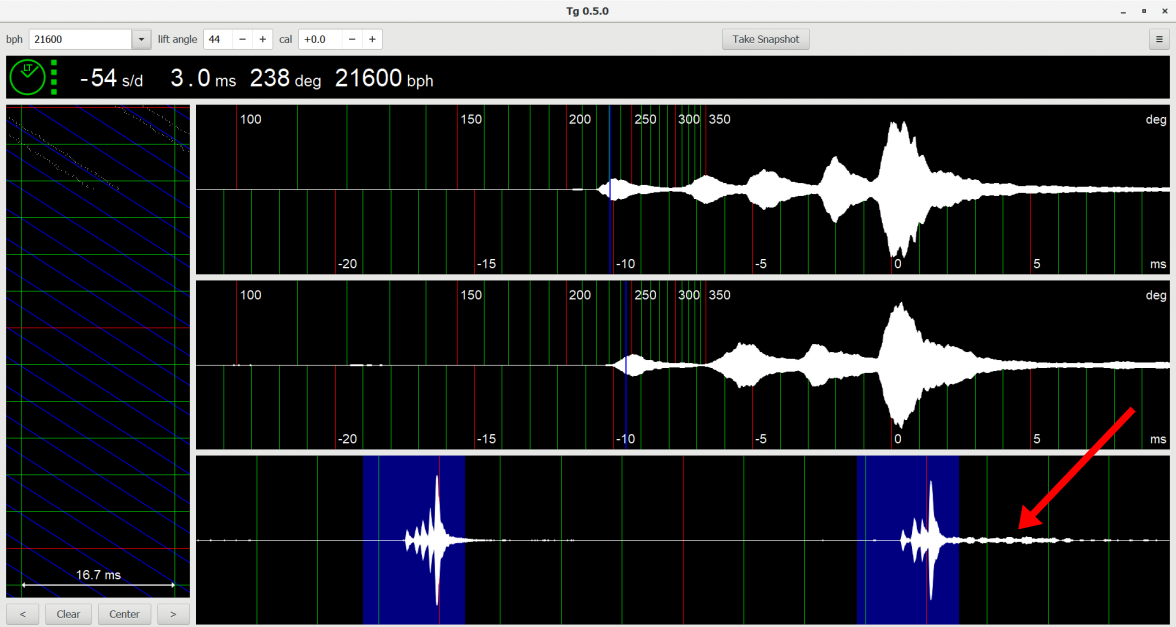Screen dimensions: 1176x627
Task: Shift paperstrip left with < button
Action: pos(23,613)
